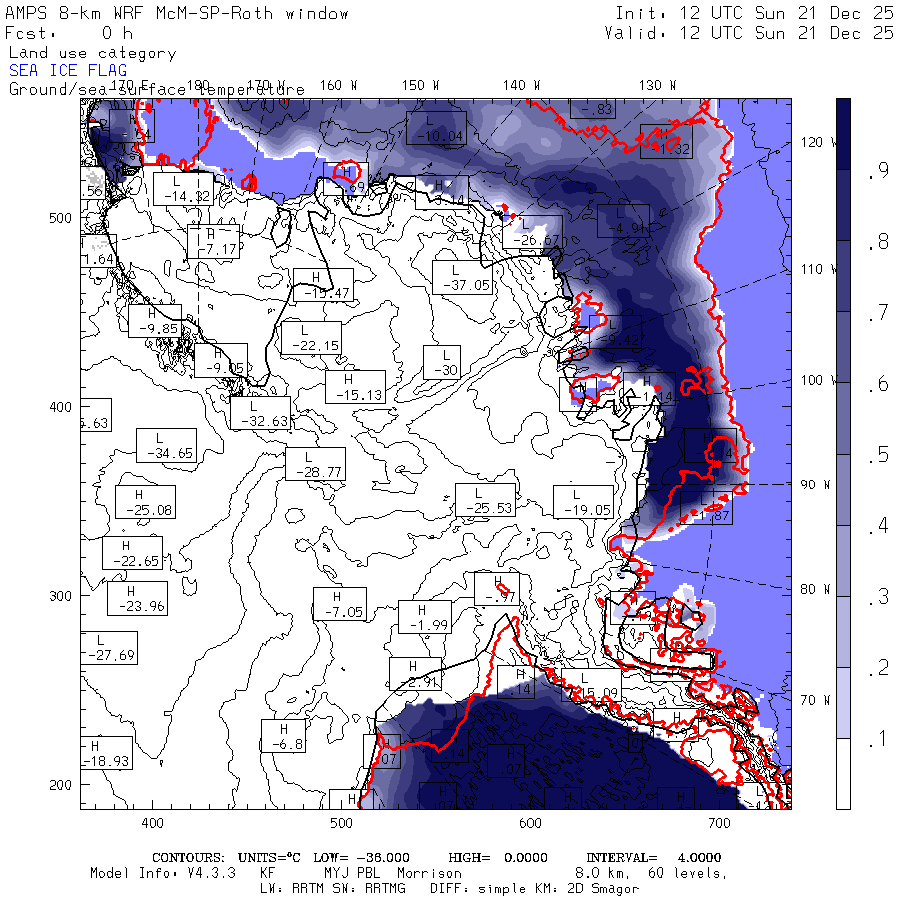Click the 'AMPS 8-km WRF McM-SP-Roth window' title
Viewport: 900px width, 900px height.
coord(177,13)
